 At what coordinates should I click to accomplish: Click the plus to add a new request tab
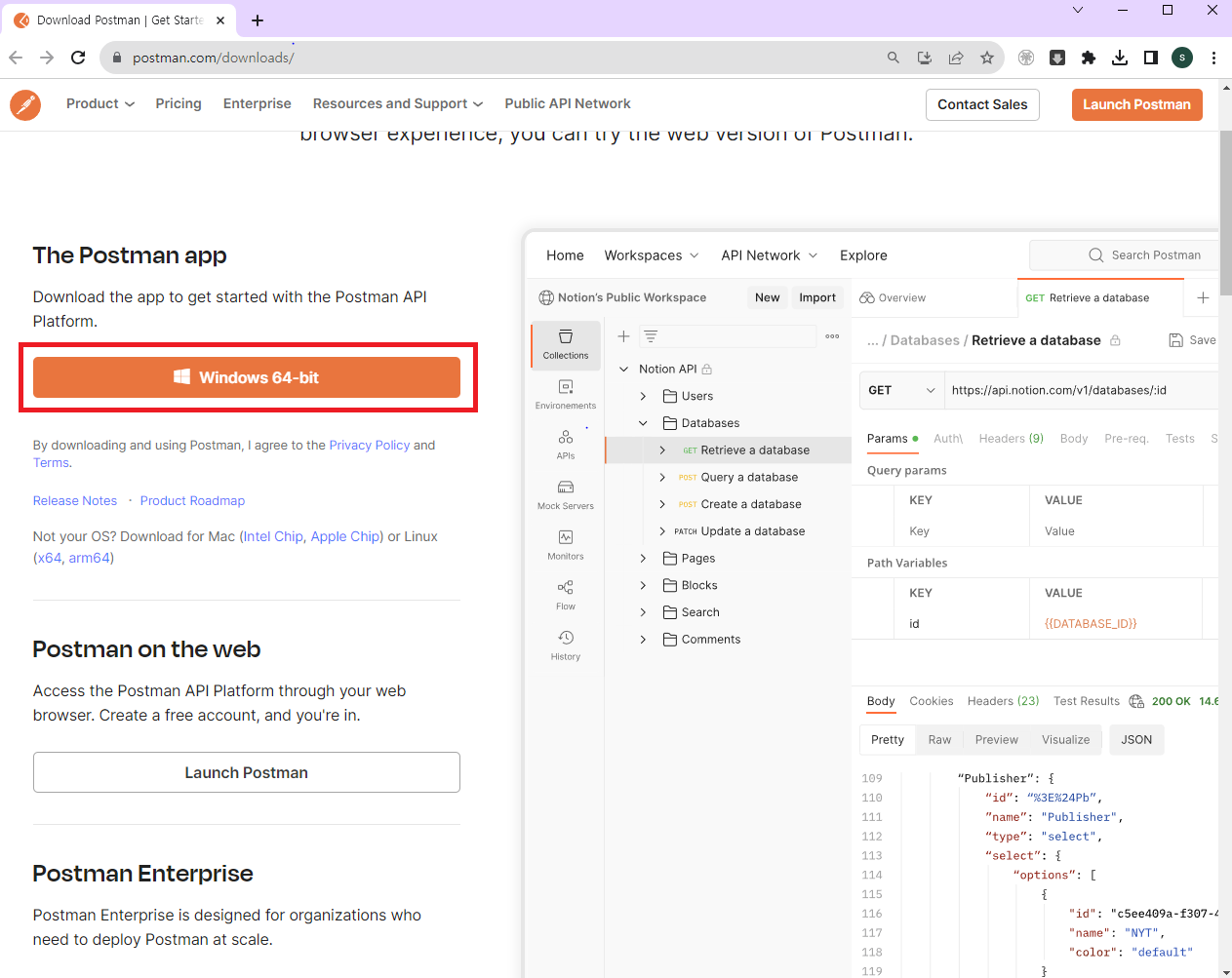pyautogui.click(x=1203, y=297)
